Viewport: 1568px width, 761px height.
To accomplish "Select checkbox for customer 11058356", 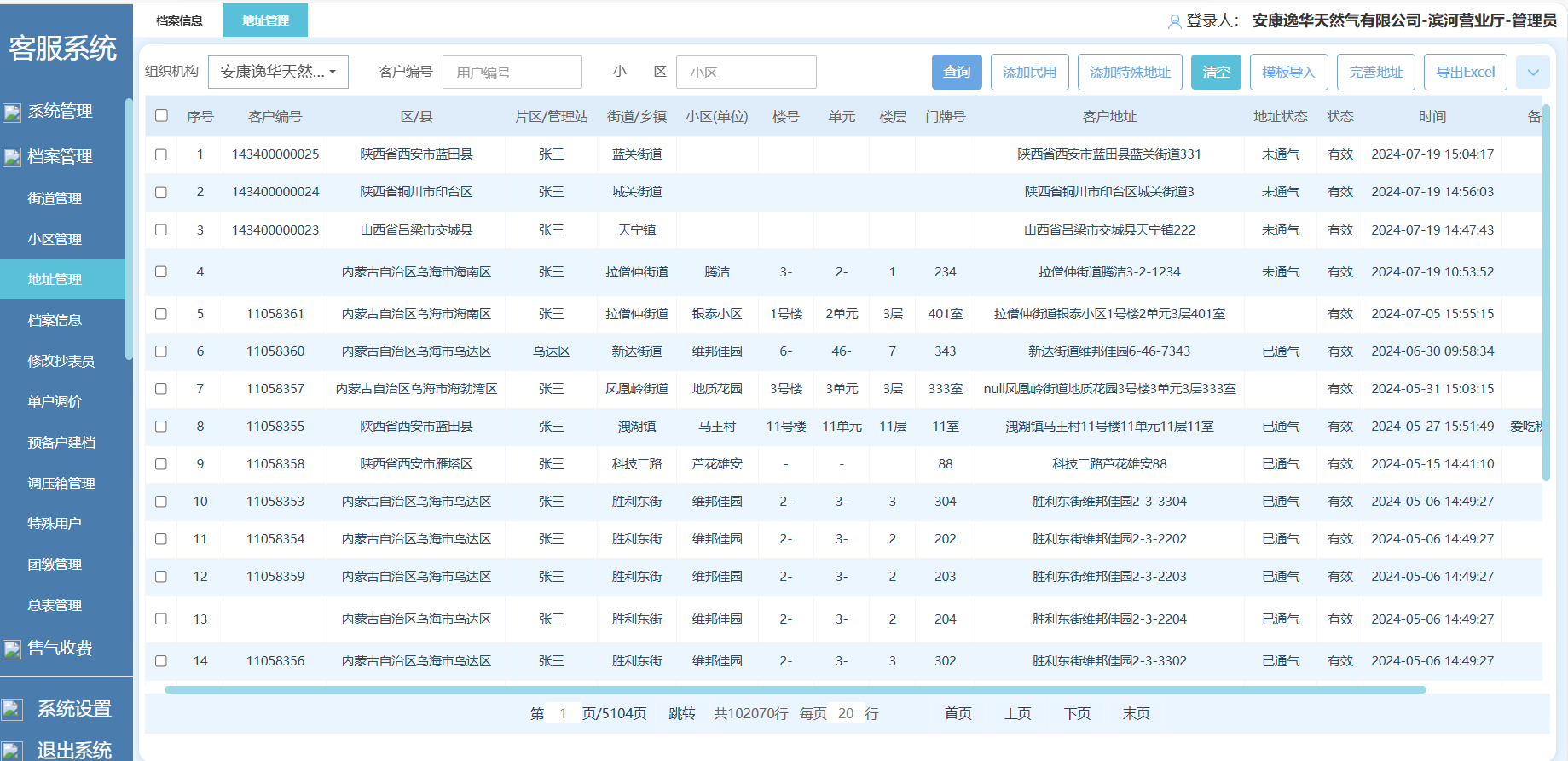I will pos(161,661).
